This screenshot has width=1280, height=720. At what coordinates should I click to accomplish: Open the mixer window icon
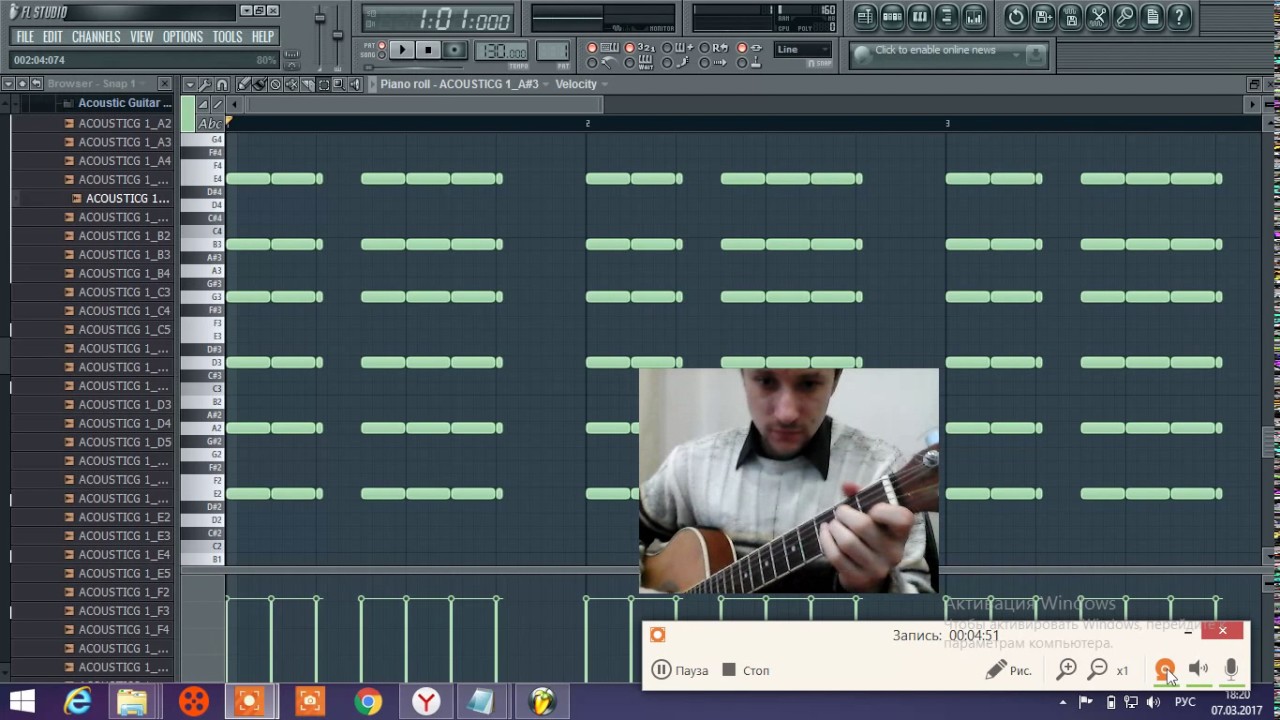coord(973,17)
